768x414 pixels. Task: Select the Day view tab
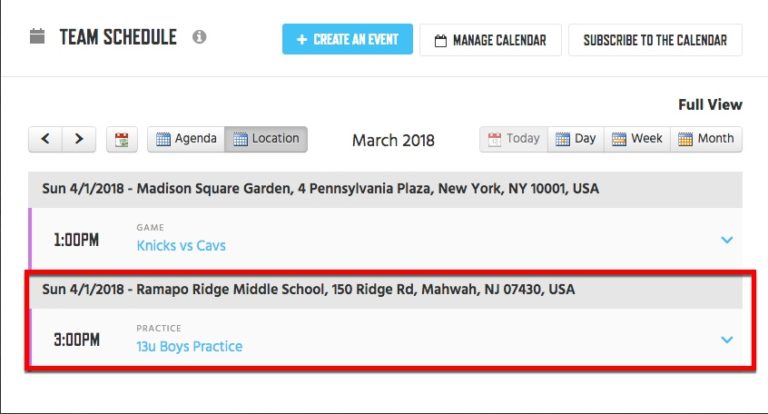(576, 139)
